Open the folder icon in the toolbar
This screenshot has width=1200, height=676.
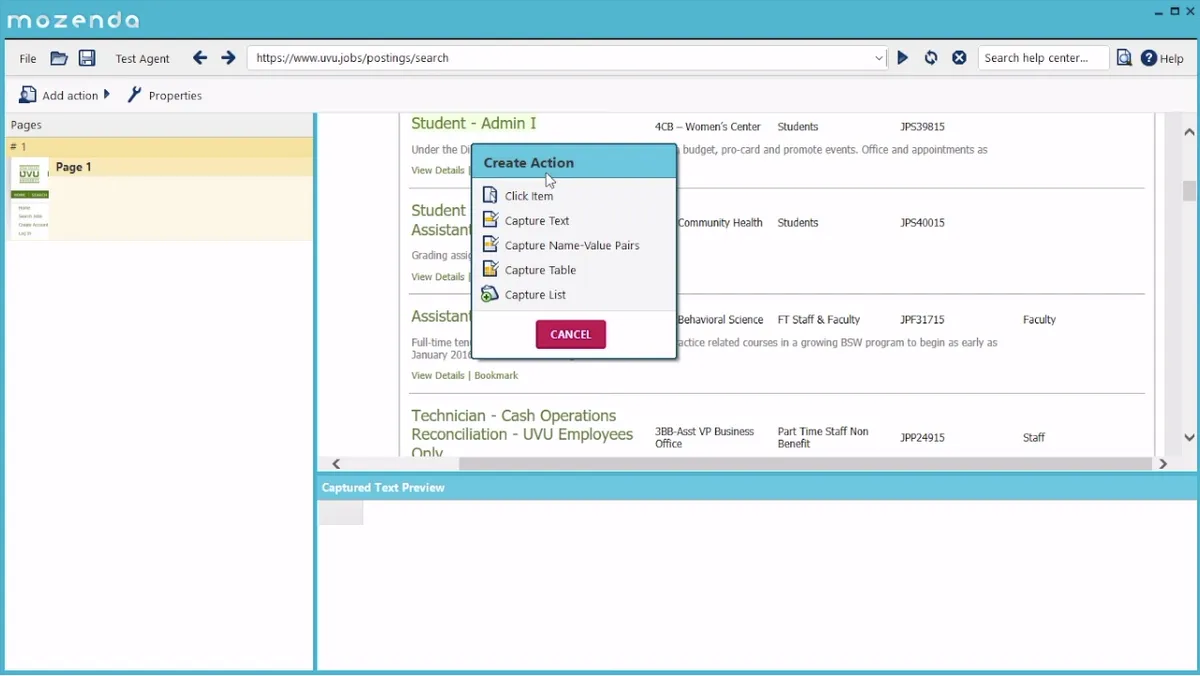pyautogui.click(x=59, y=58)
